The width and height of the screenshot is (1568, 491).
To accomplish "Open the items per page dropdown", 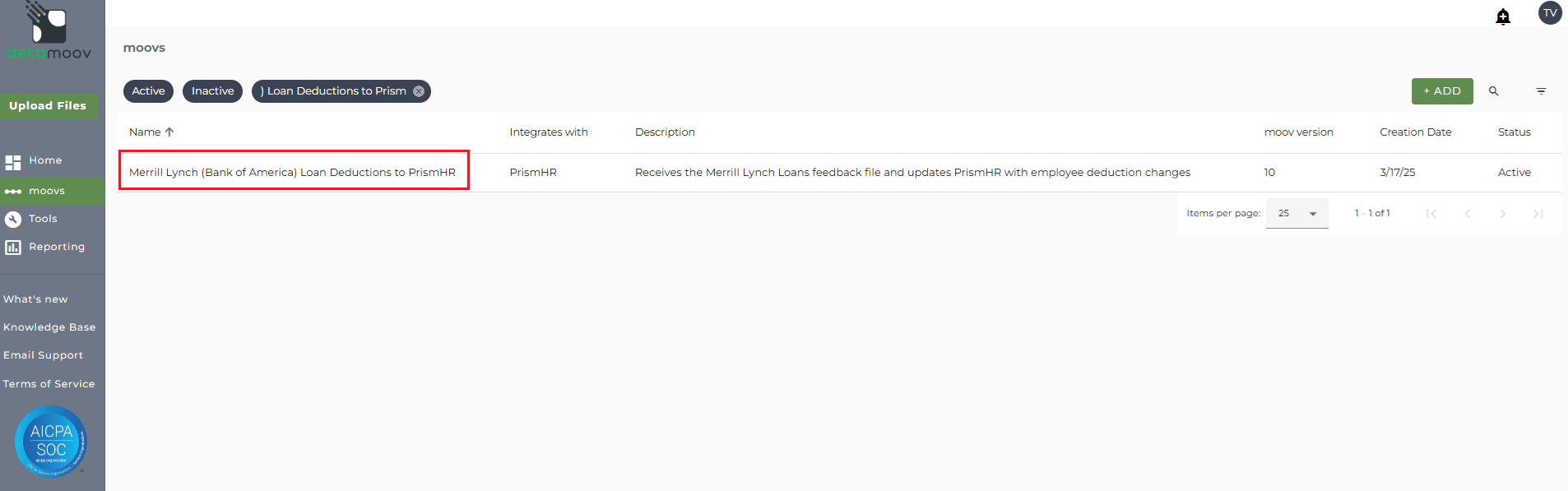I will click(1297, 214).
